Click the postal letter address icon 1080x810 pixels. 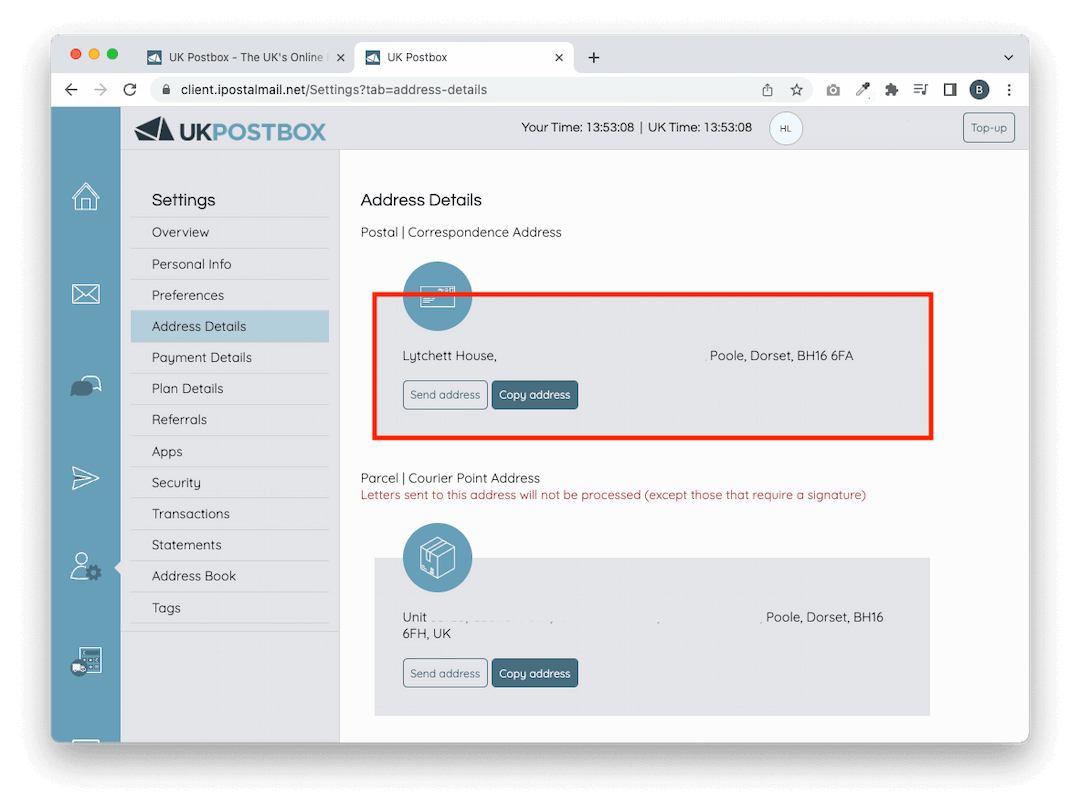pyautogui.click(x=437, y=296)
